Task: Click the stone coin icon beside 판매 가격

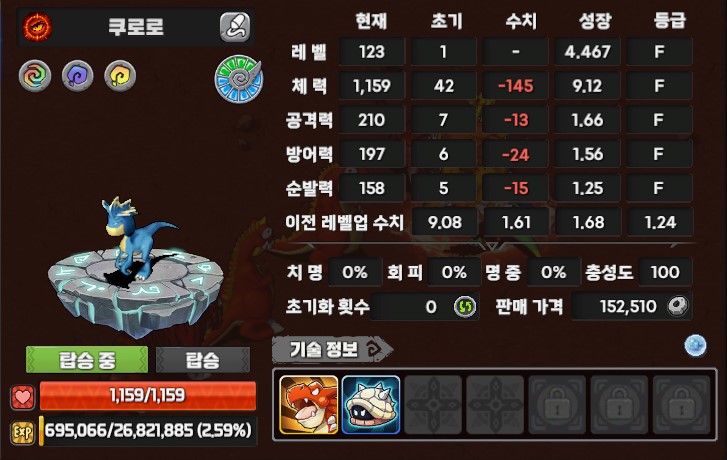Action: (677, 306)
